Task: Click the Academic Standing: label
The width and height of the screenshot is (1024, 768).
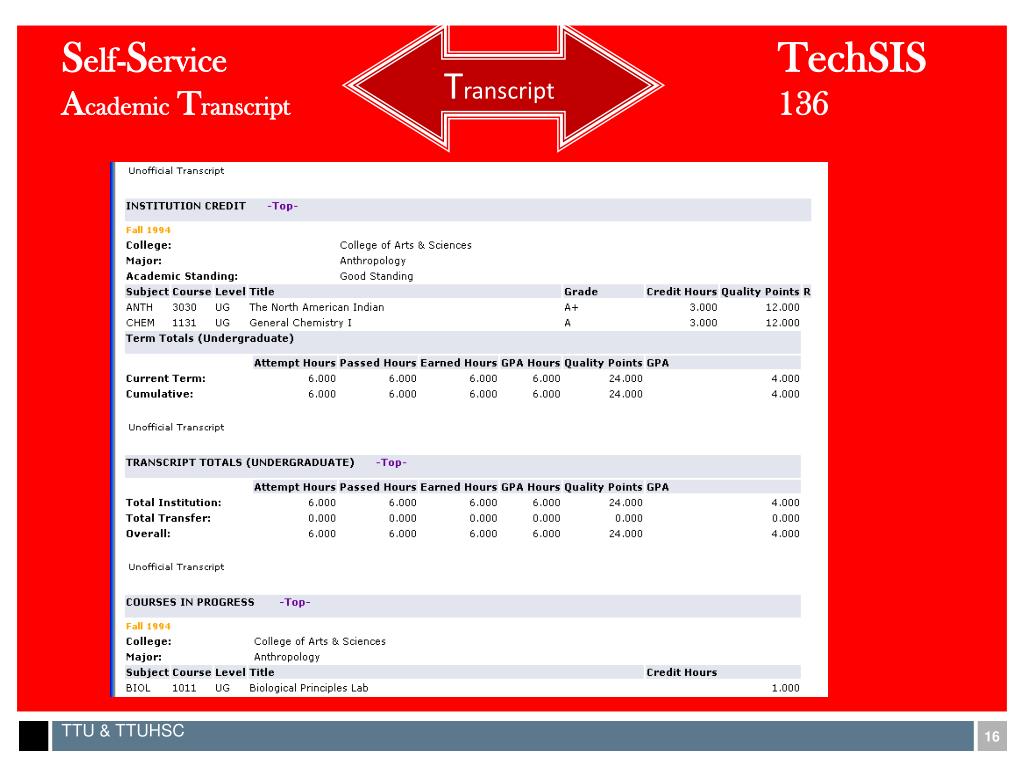Action: (182, 276)
